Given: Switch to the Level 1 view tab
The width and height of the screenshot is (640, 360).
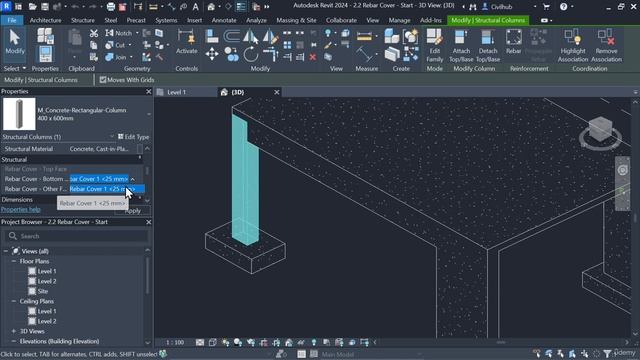Looking at the screenshot, I should [176, 92].
